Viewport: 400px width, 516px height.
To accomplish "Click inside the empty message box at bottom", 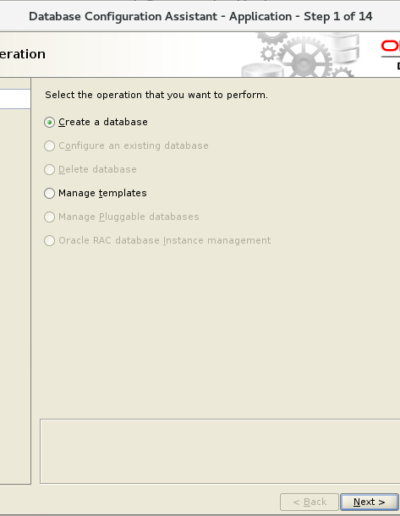I will (x=220, y=451).
